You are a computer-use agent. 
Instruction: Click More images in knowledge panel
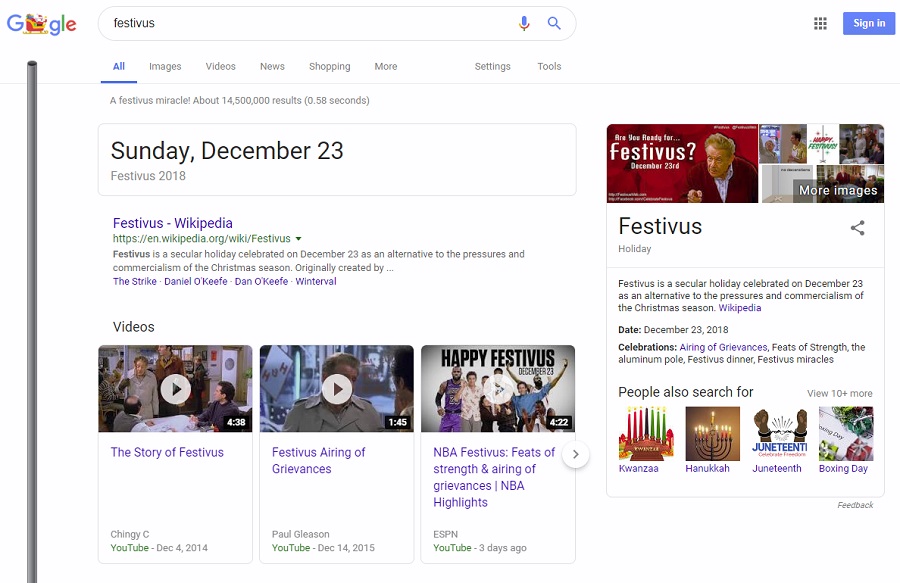[838, 191]
